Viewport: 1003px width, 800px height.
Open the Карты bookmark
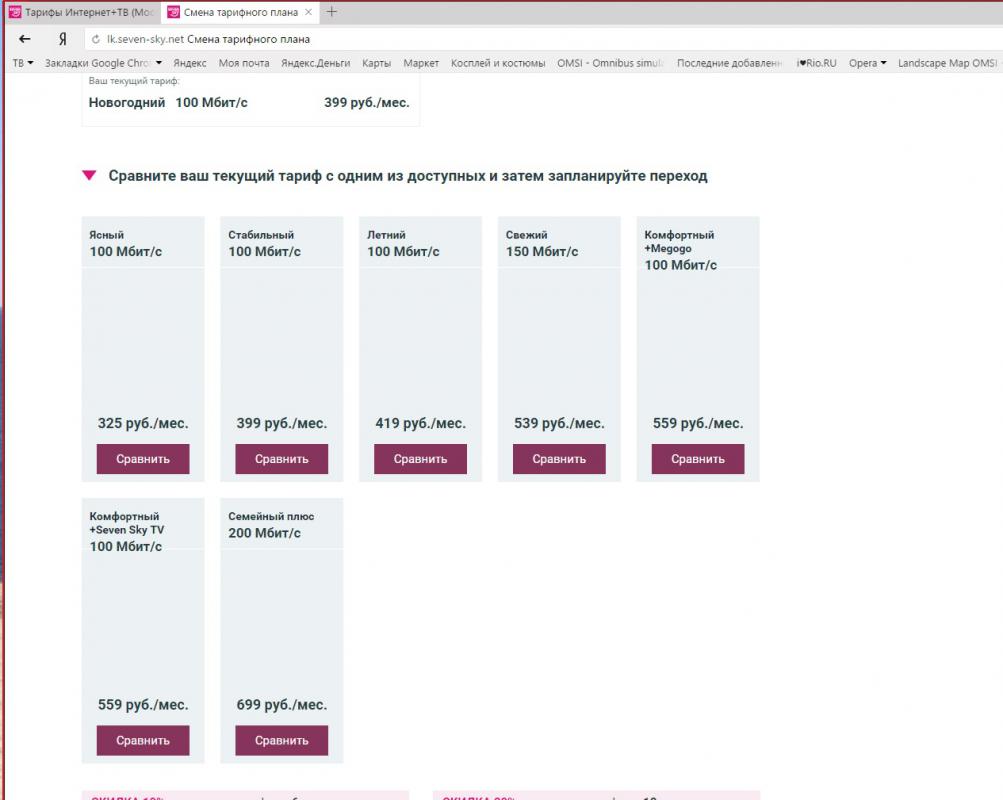[376, 63]
